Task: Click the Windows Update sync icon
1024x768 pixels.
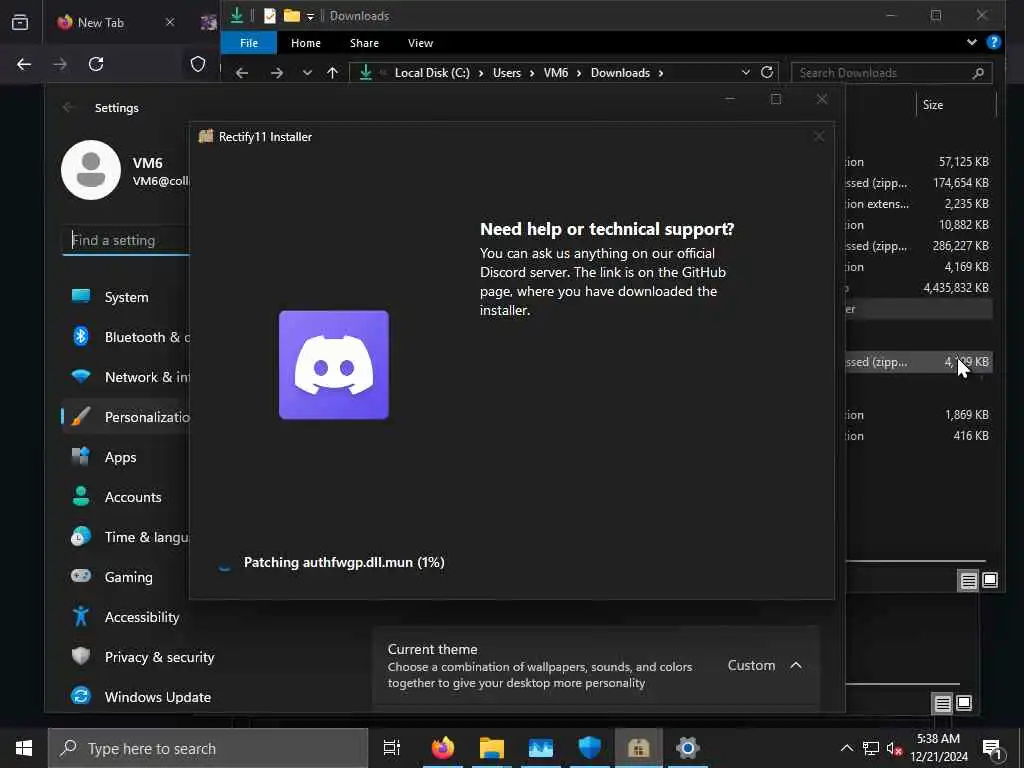Action: coord(81,696)
